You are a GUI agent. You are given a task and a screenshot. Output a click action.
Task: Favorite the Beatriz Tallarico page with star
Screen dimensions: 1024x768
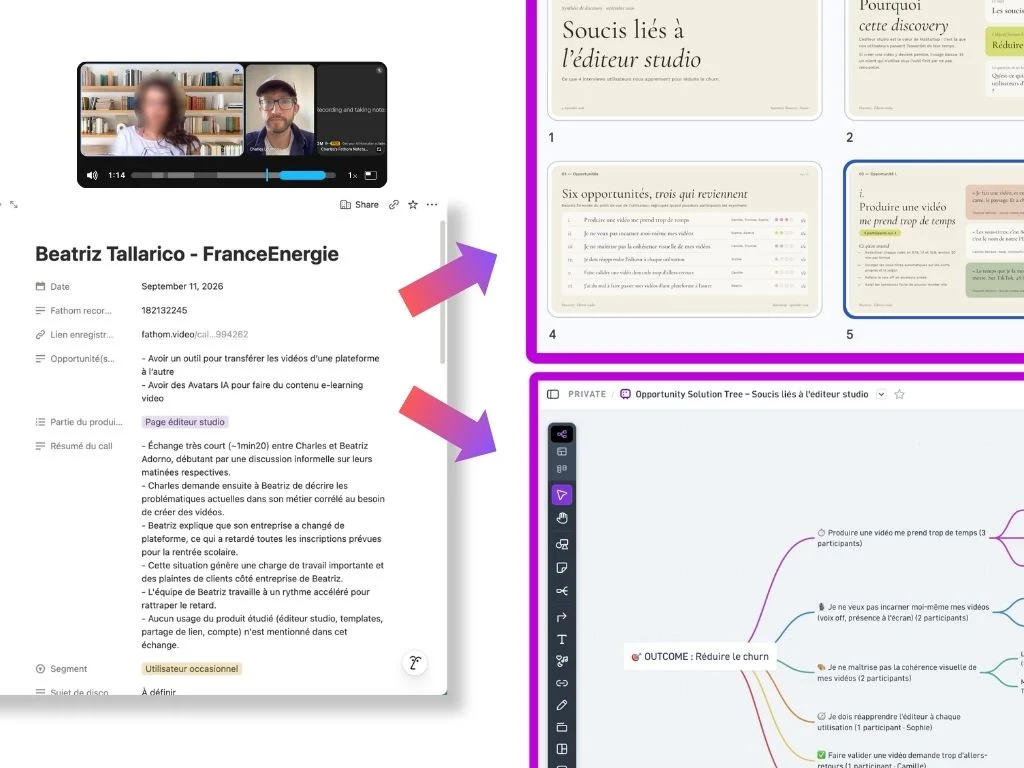coord(413,204)
